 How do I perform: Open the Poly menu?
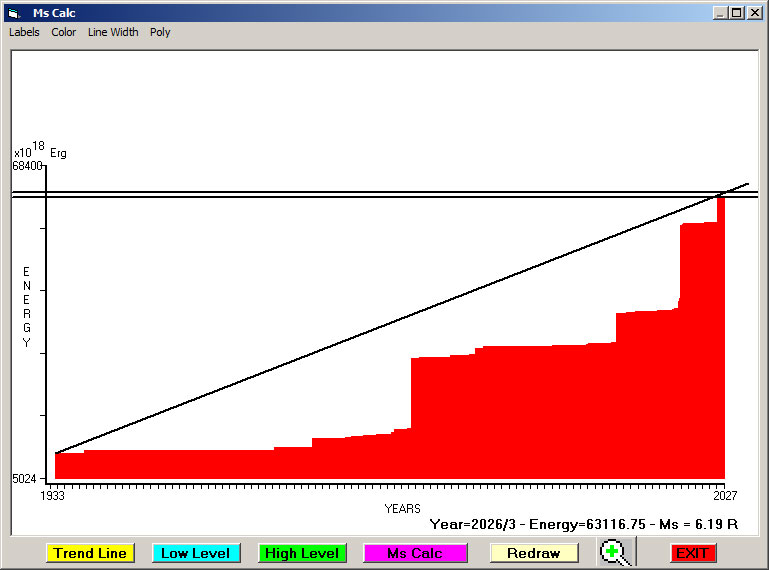coord(160,32)
